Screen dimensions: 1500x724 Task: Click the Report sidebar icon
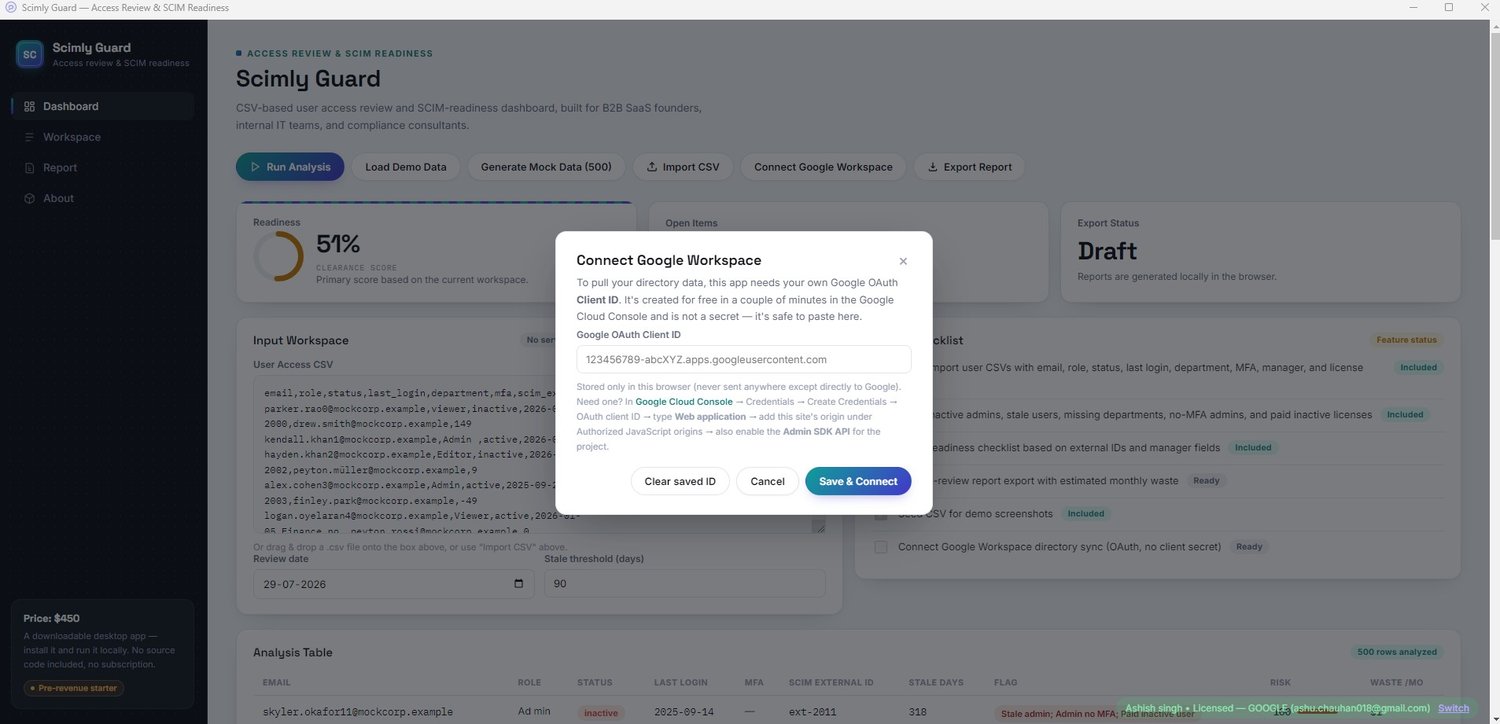point(29,168)
